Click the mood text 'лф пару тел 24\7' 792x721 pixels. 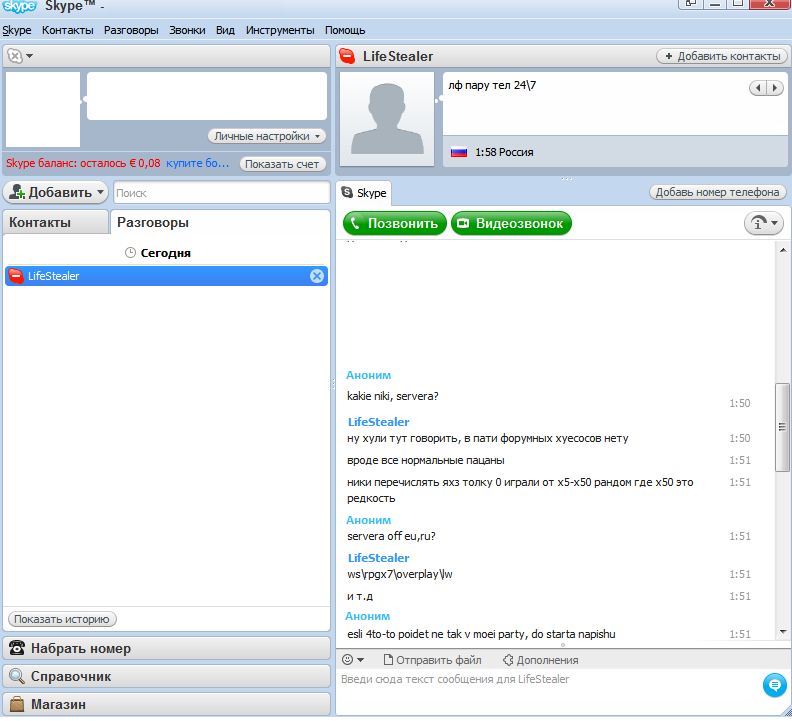[x=492, y=85]
